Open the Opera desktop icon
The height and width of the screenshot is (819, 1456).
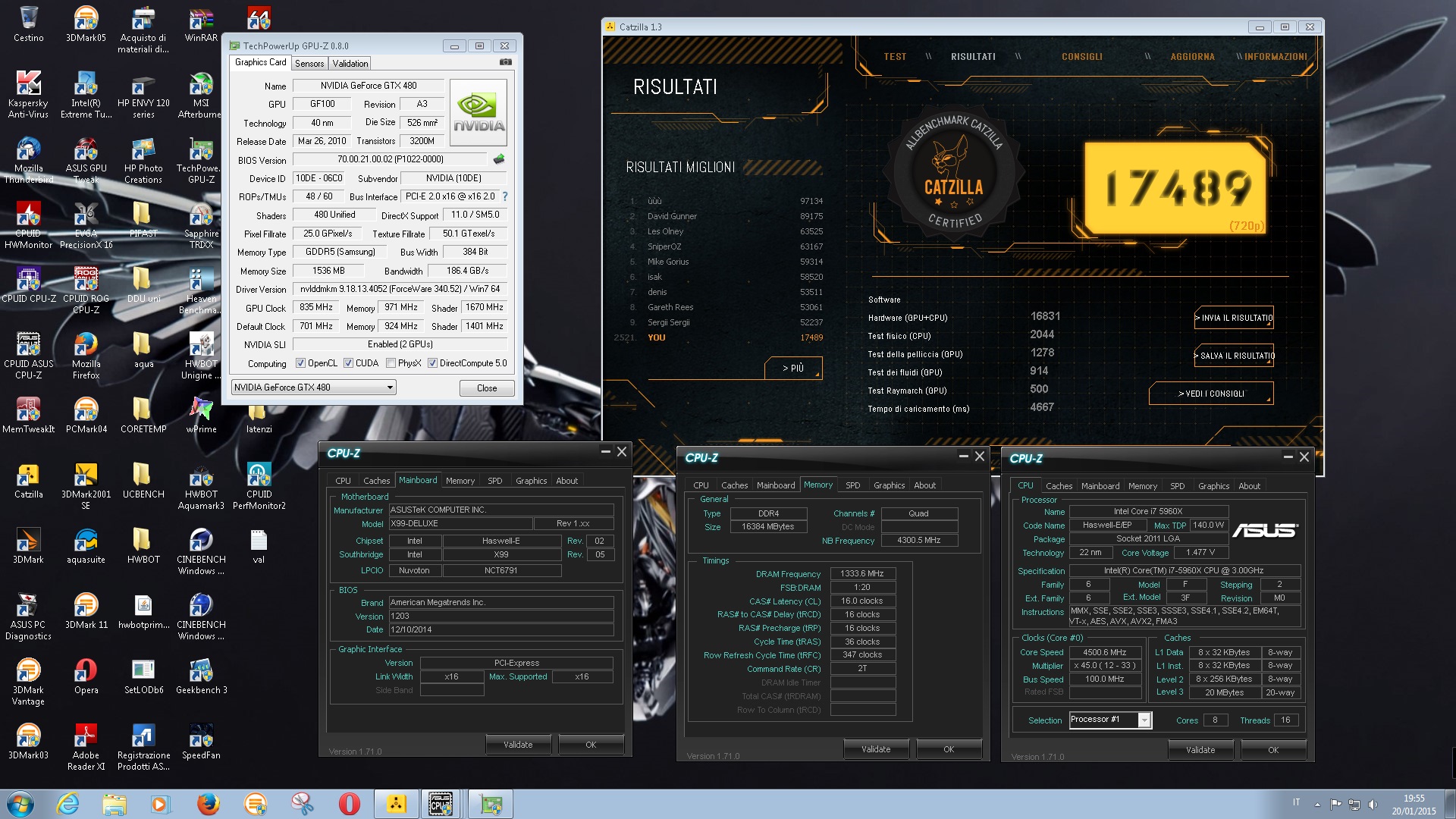point(86,676)
